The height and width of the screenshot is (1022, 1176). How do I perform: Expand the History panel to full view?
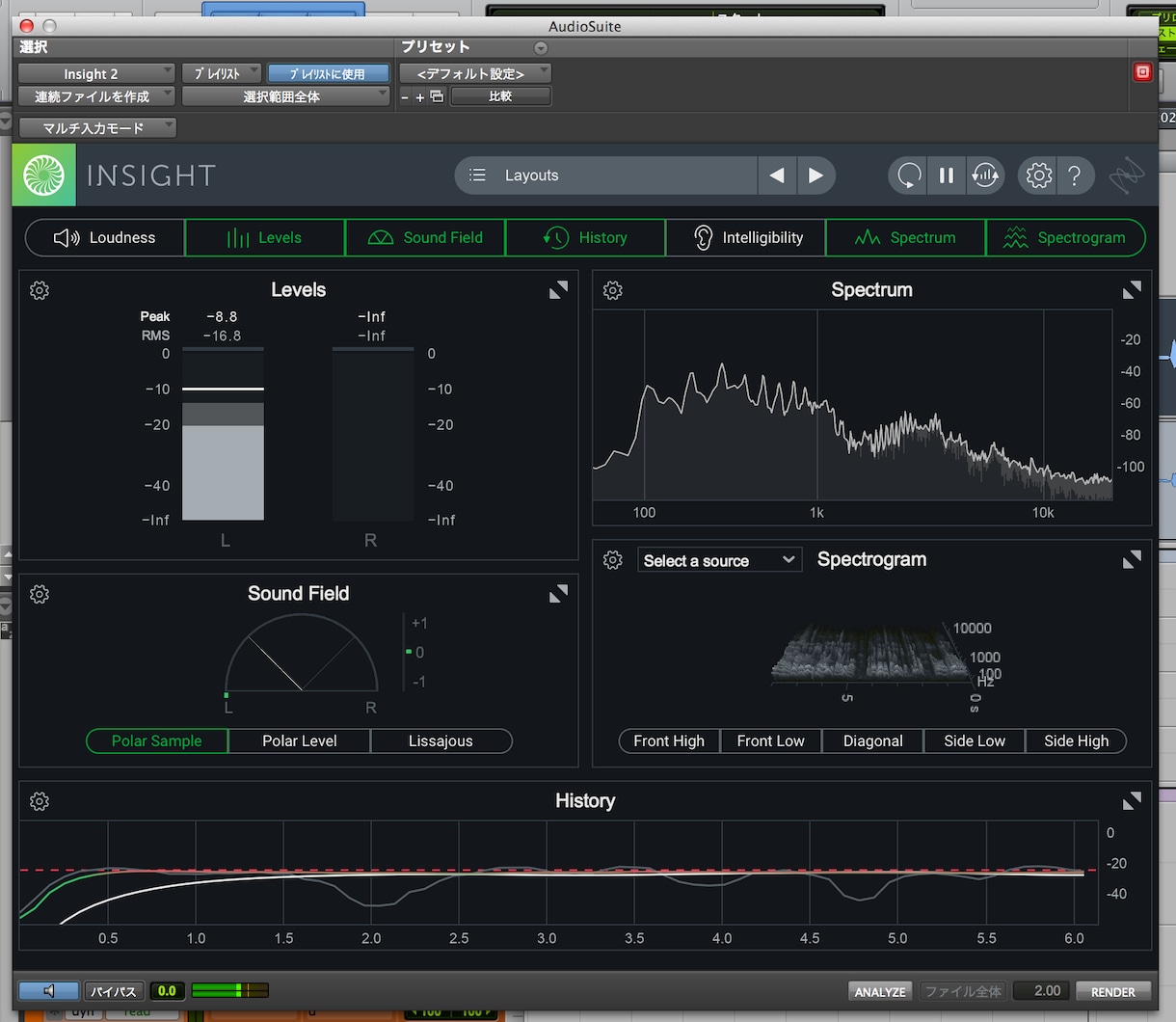click(1132, 801)
